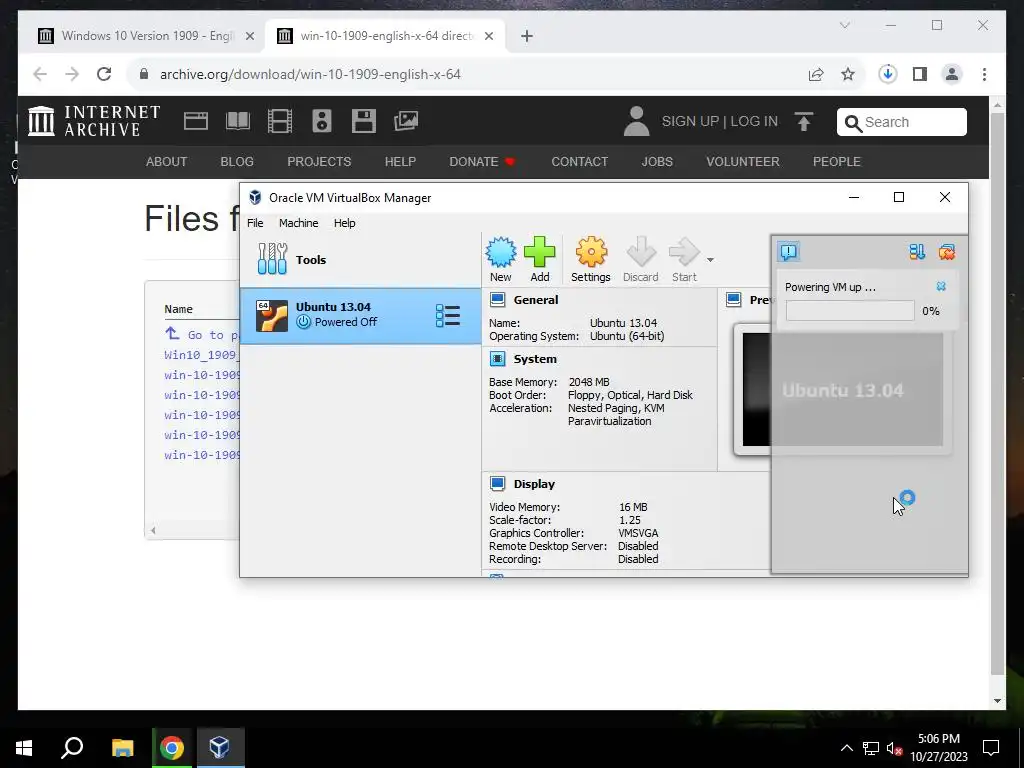Viewport: 1024px width, 768px height.
Task: Toggle Chrome side panel icon
Action: pyautogui.click(x=920, y=74)
